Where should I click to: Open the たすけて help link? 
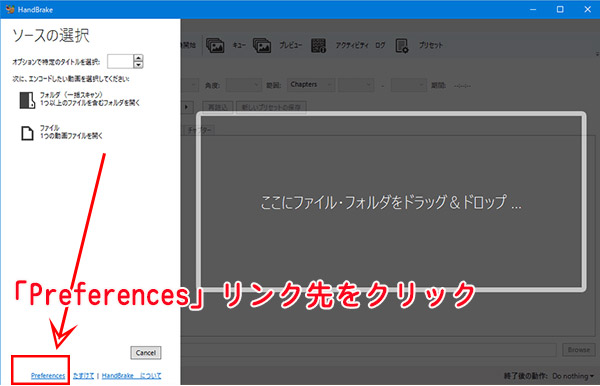(83, 376)
